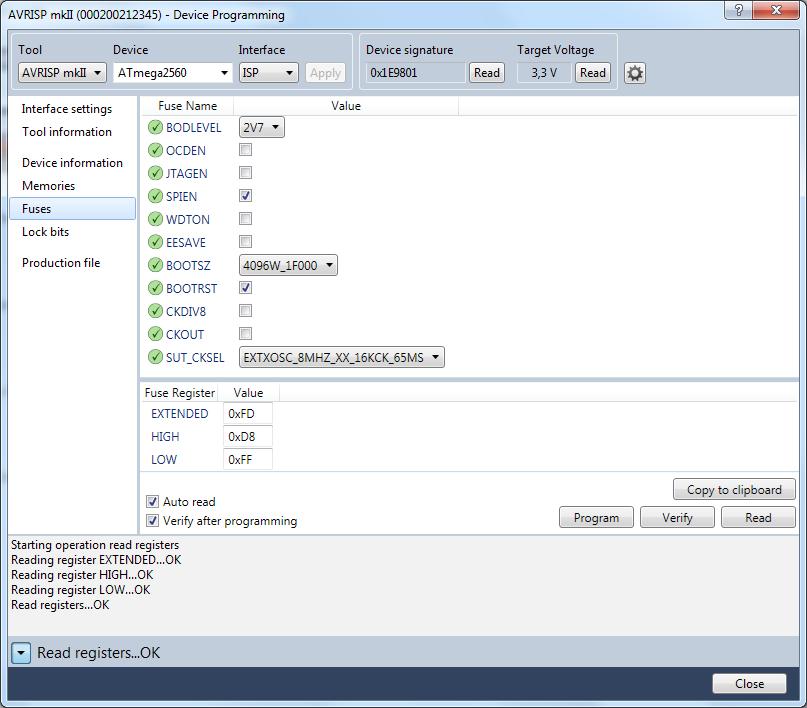Image resolution: width=807 pixels, height=708 pixels.
Task: Click the green status icon beside JTAGEN
Action: (x=155, y=173)
